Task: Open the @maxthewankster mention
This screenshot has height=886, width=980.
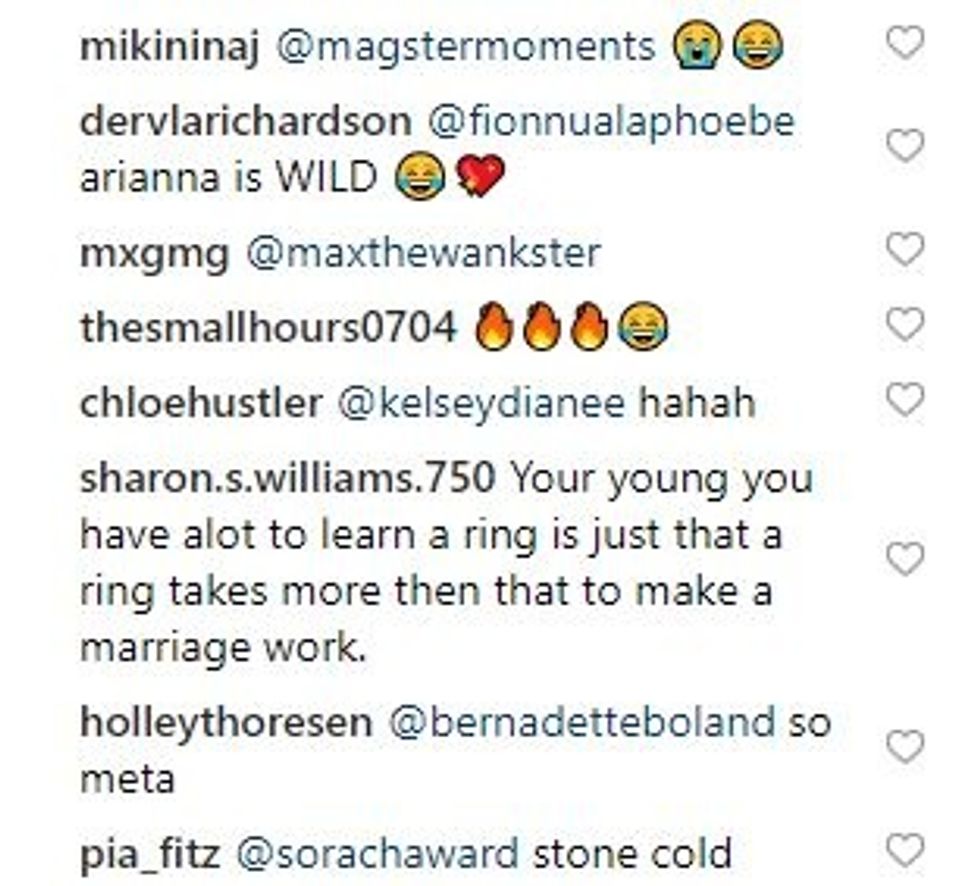Action: click(422, 253)
